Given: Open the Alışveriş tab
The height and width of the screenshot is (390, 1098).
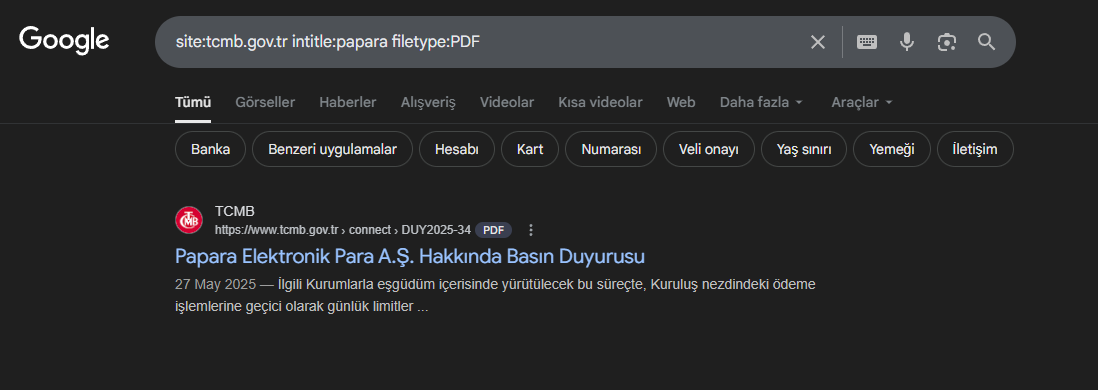Looking at the screenshot, I should [x=428, y=102].
